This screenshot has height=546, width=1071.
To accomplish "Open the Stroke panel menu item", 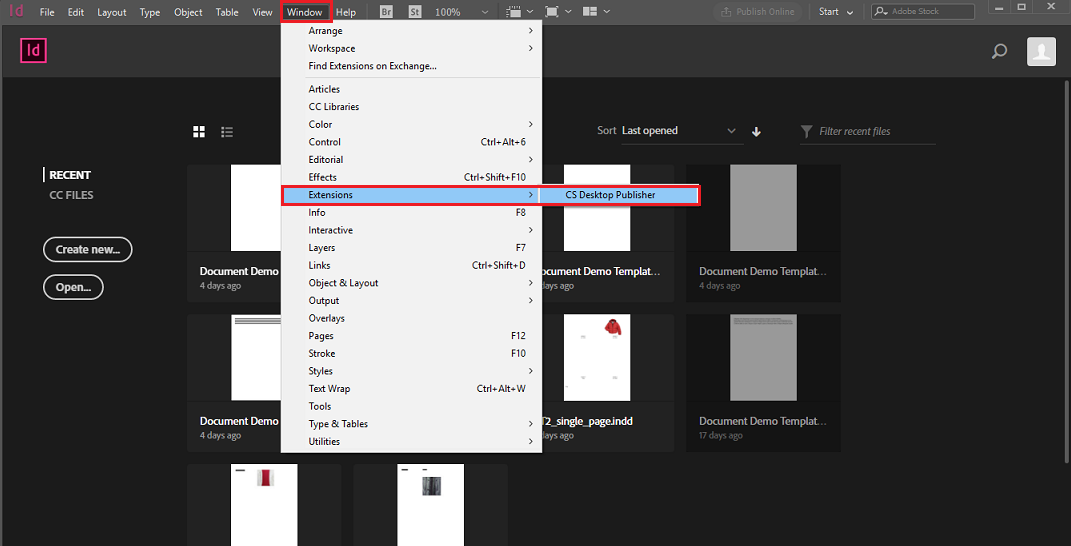I will (x=411, y=353).
